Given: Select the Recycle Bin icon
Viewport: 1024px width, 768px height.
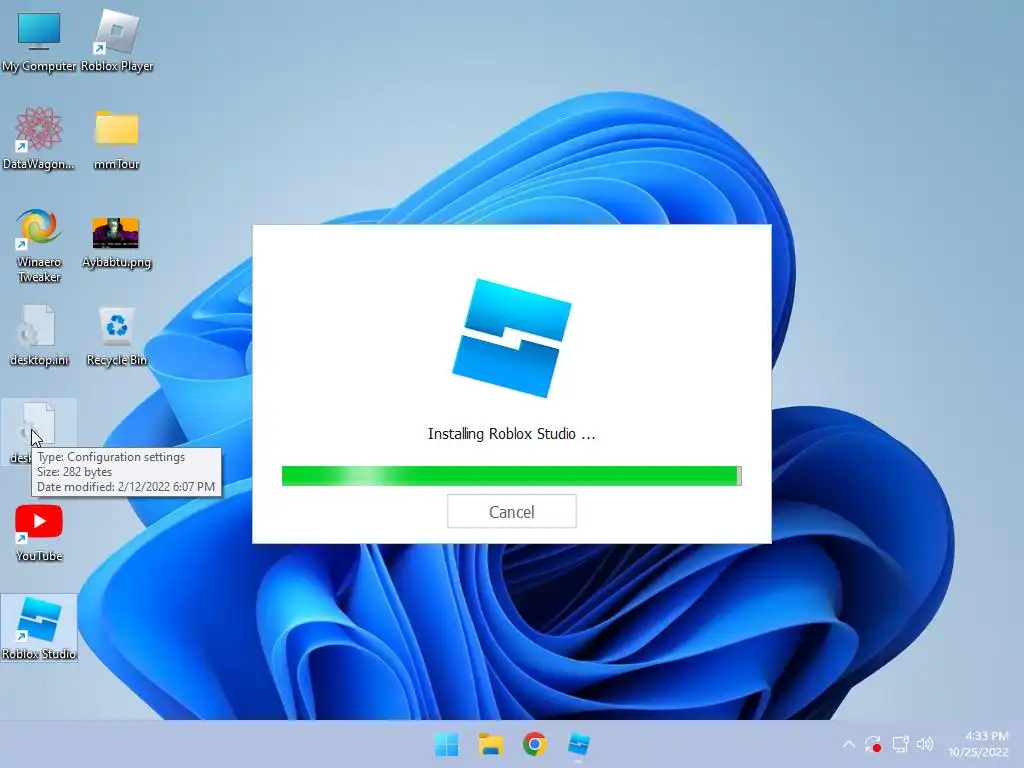Looking at the screenshot, I should coord(116,335).
